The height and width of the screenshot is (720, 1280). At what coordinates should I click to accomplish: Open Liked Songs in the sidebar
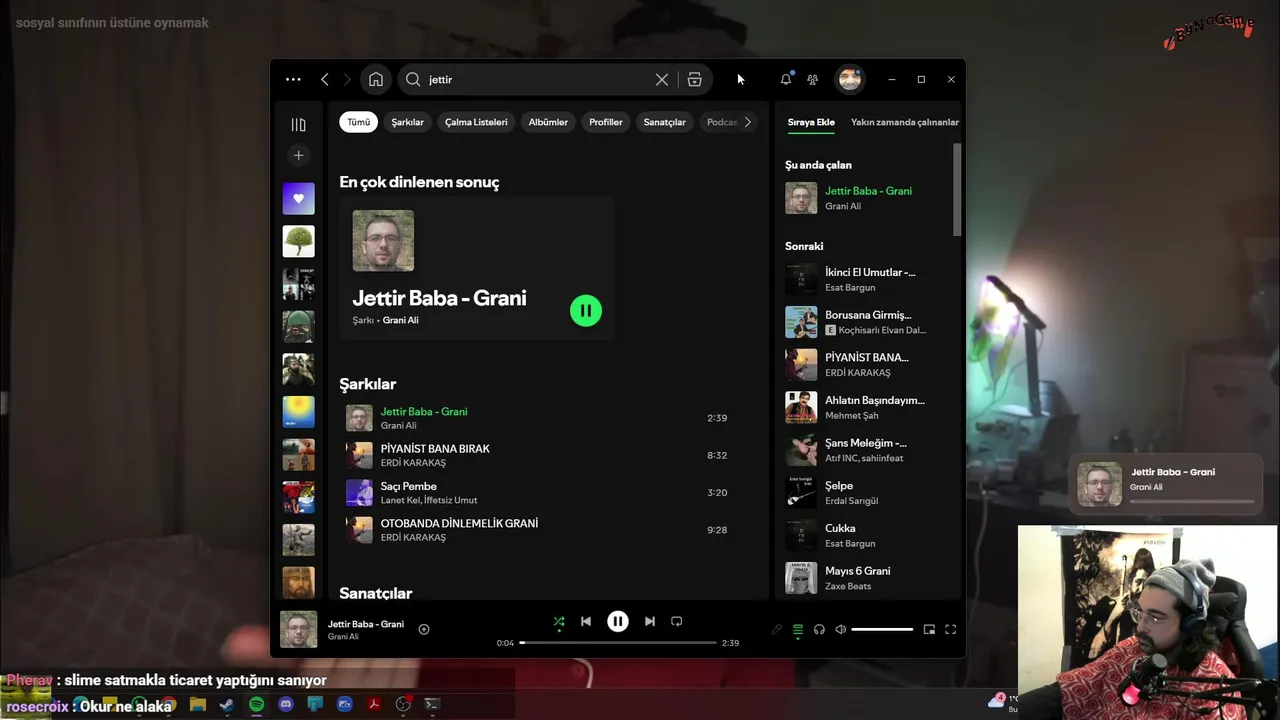pyautogui.click(x=298, y=198)
